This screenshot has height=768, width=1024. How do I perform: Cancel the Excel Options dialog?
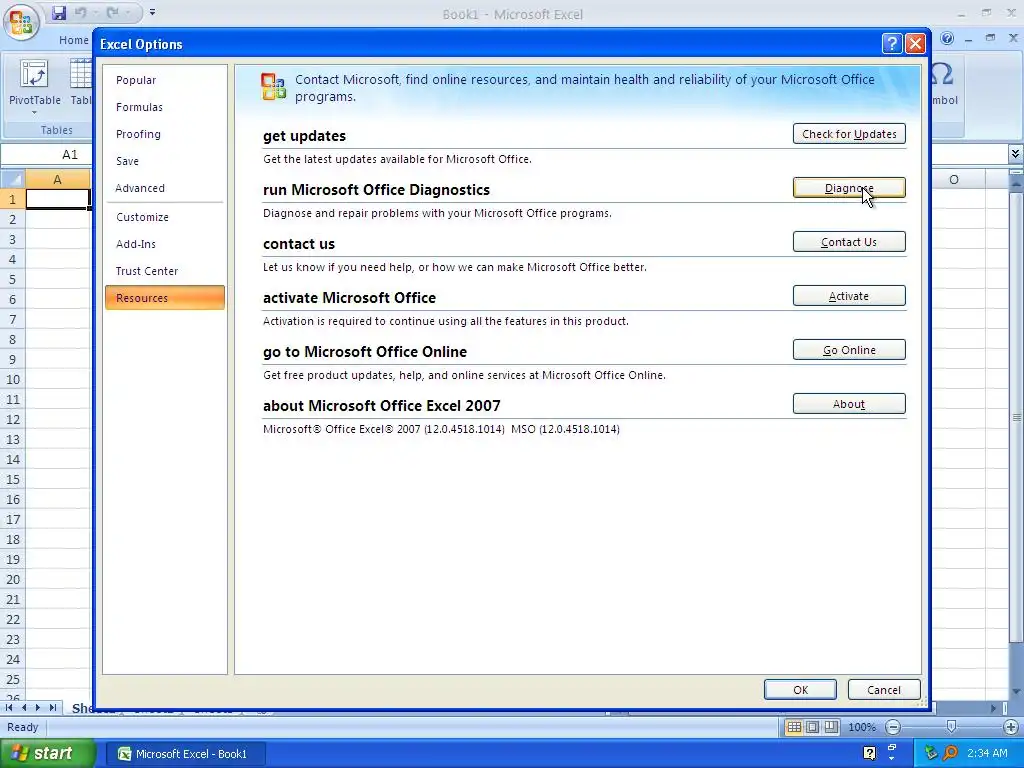[x=884, y=690]
